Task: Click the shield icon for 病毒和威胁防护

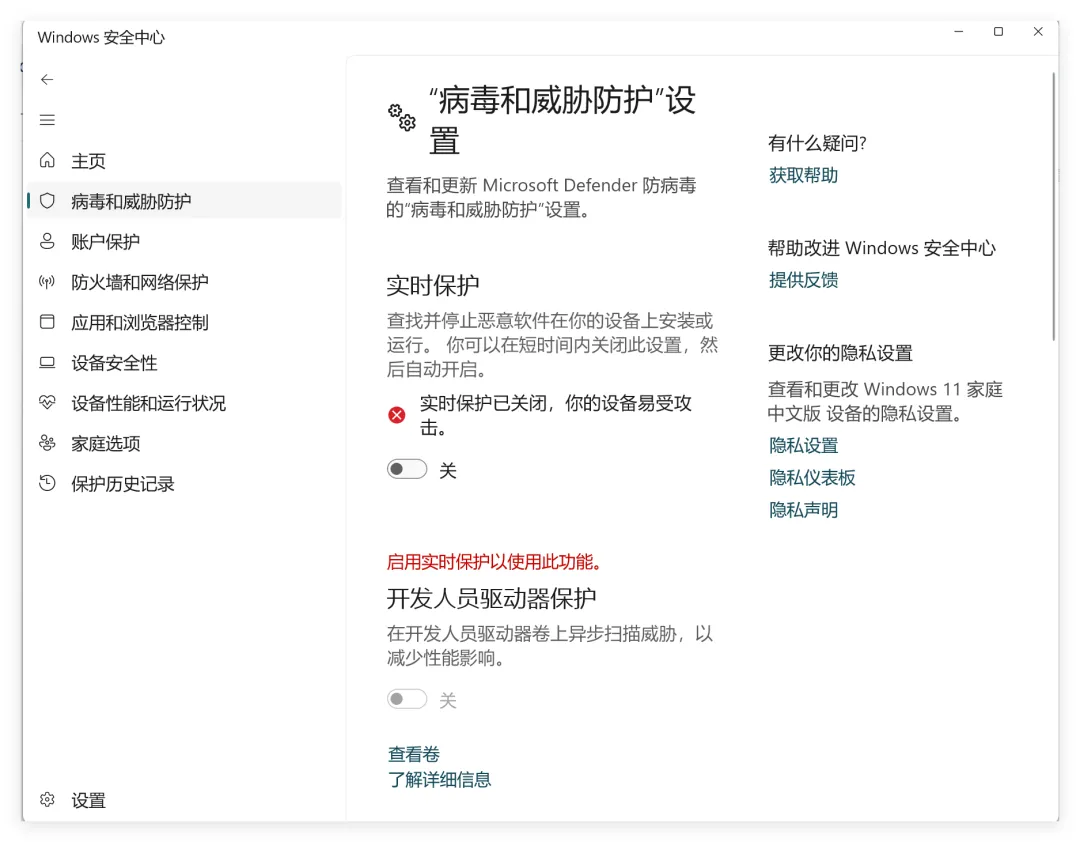Action: [x=47, y=201]
